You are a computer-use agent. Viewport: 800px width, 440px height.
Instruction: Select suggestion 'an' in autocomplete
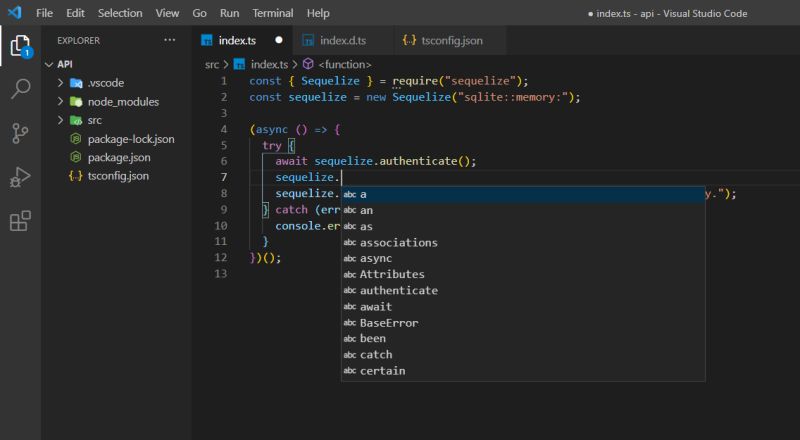(523, 210)
